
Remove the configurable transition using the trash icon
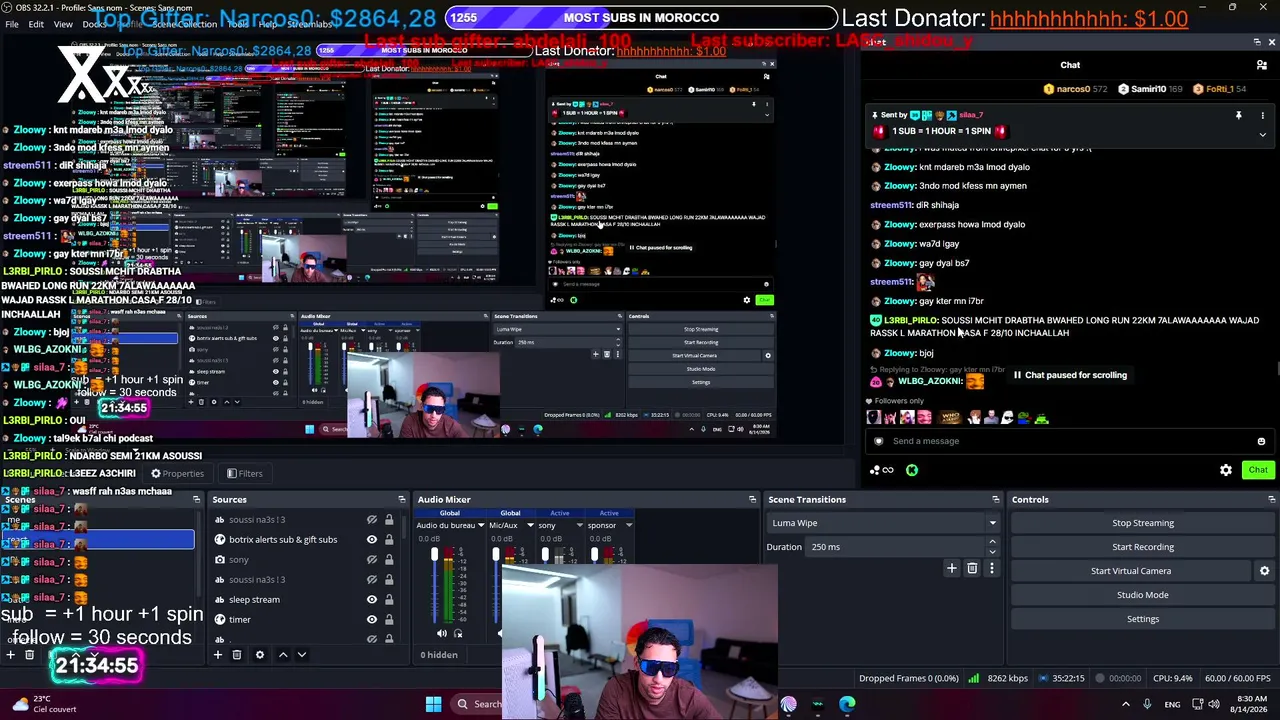tap(972, 569)
